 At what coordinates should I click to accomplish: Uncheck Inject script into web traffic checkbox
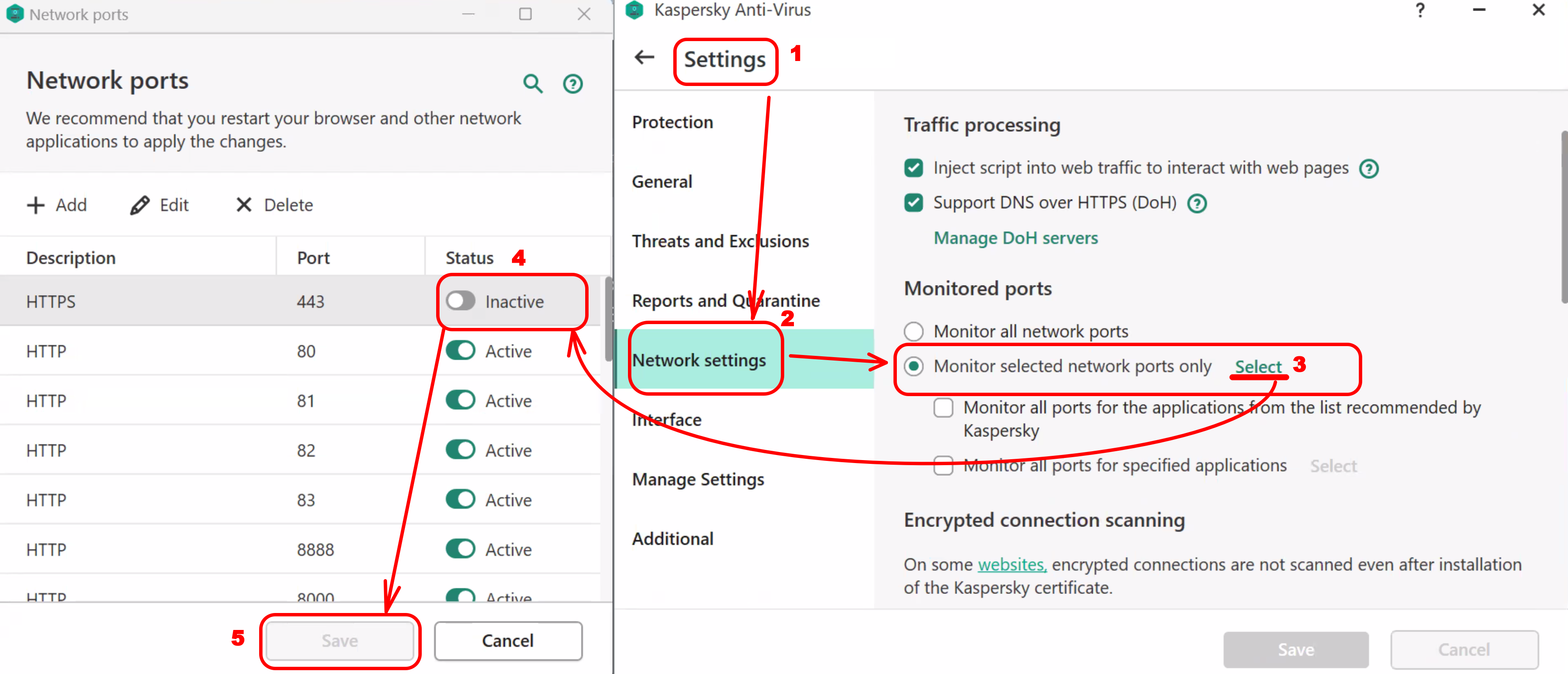click(x=914, y=168)
